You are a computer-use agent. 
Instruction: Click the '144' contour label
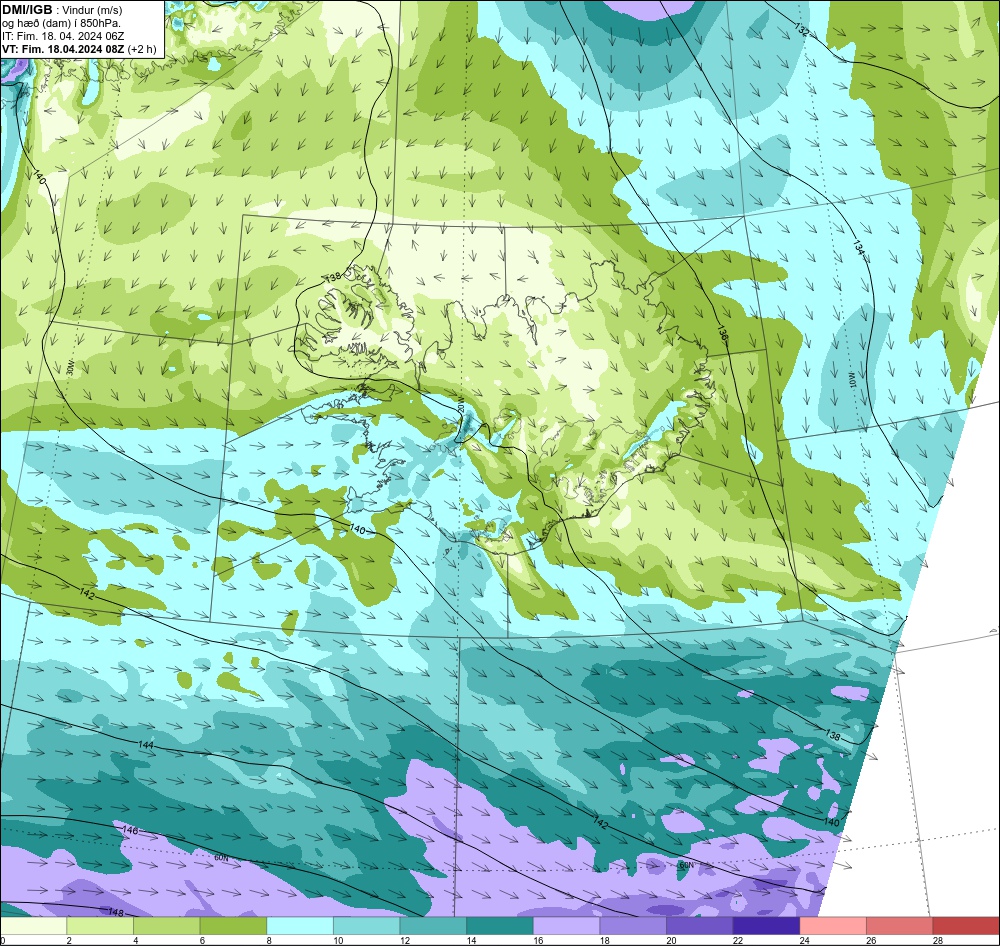146,745
